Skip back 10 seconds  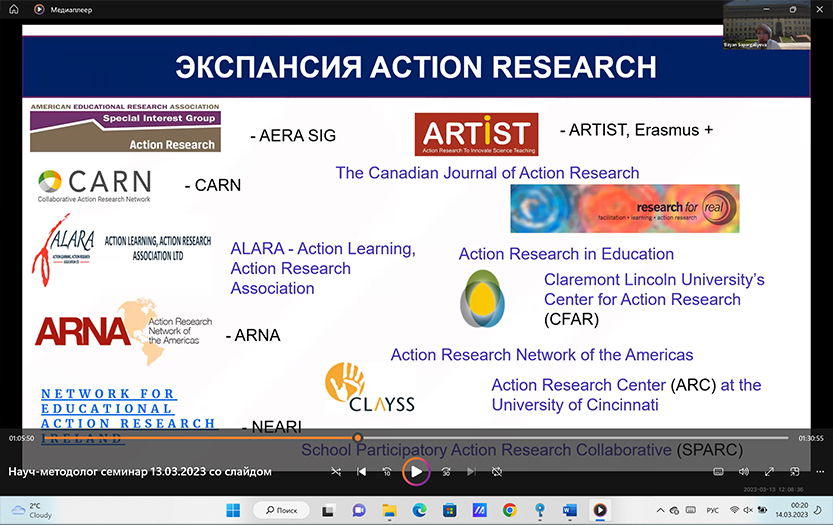tap(387, 471)
